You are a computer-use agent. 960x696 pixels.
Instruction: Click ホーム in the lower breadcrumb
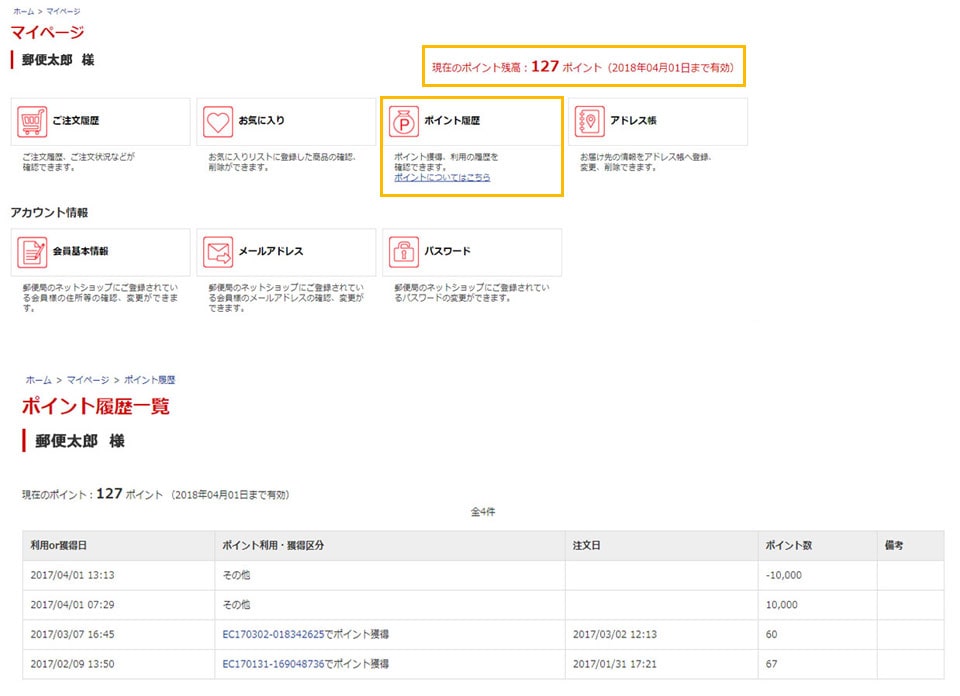(38, 380)
